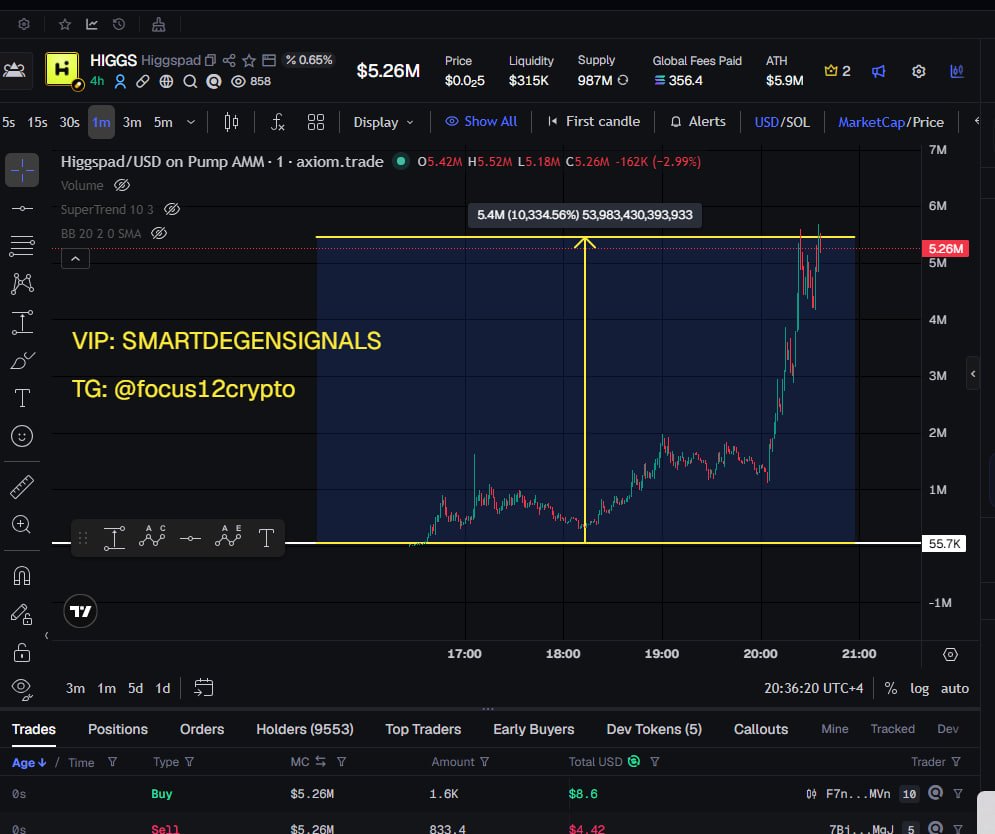Image resolution: width=995 pixels, height=834 pixels.
Task: Toggle BB 20 2 0 SMA visibility
Action: [x=159, y=234]
